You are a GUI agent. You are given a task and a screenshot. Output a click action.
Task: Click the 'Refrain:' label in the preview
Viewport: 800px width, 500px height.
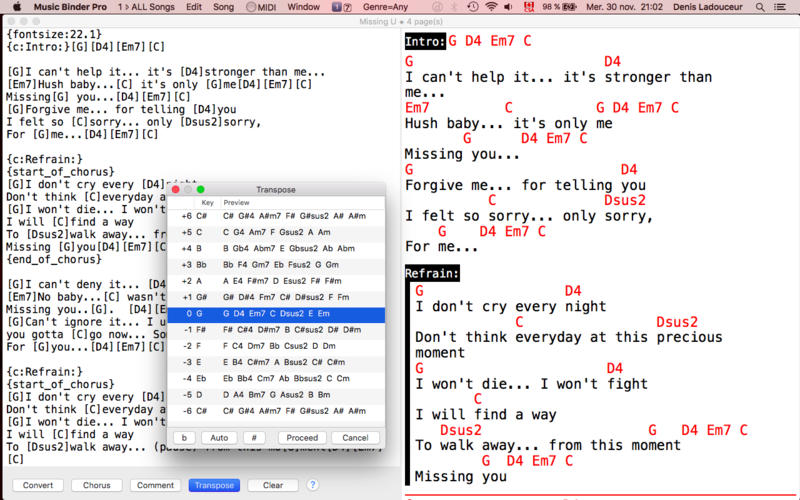[432, 273]
